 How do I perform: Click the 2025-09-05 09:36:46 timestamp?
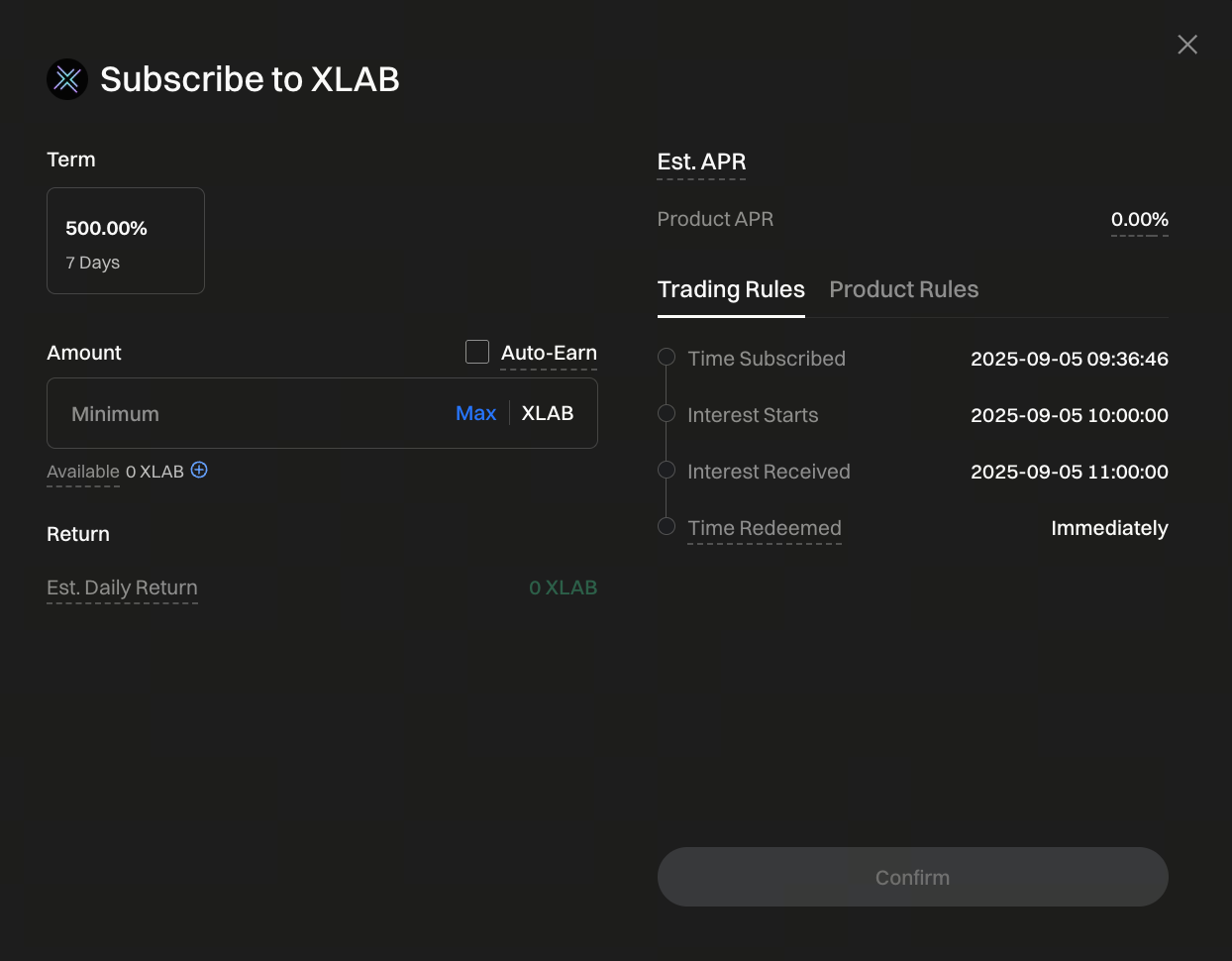tap(1070, 359)
